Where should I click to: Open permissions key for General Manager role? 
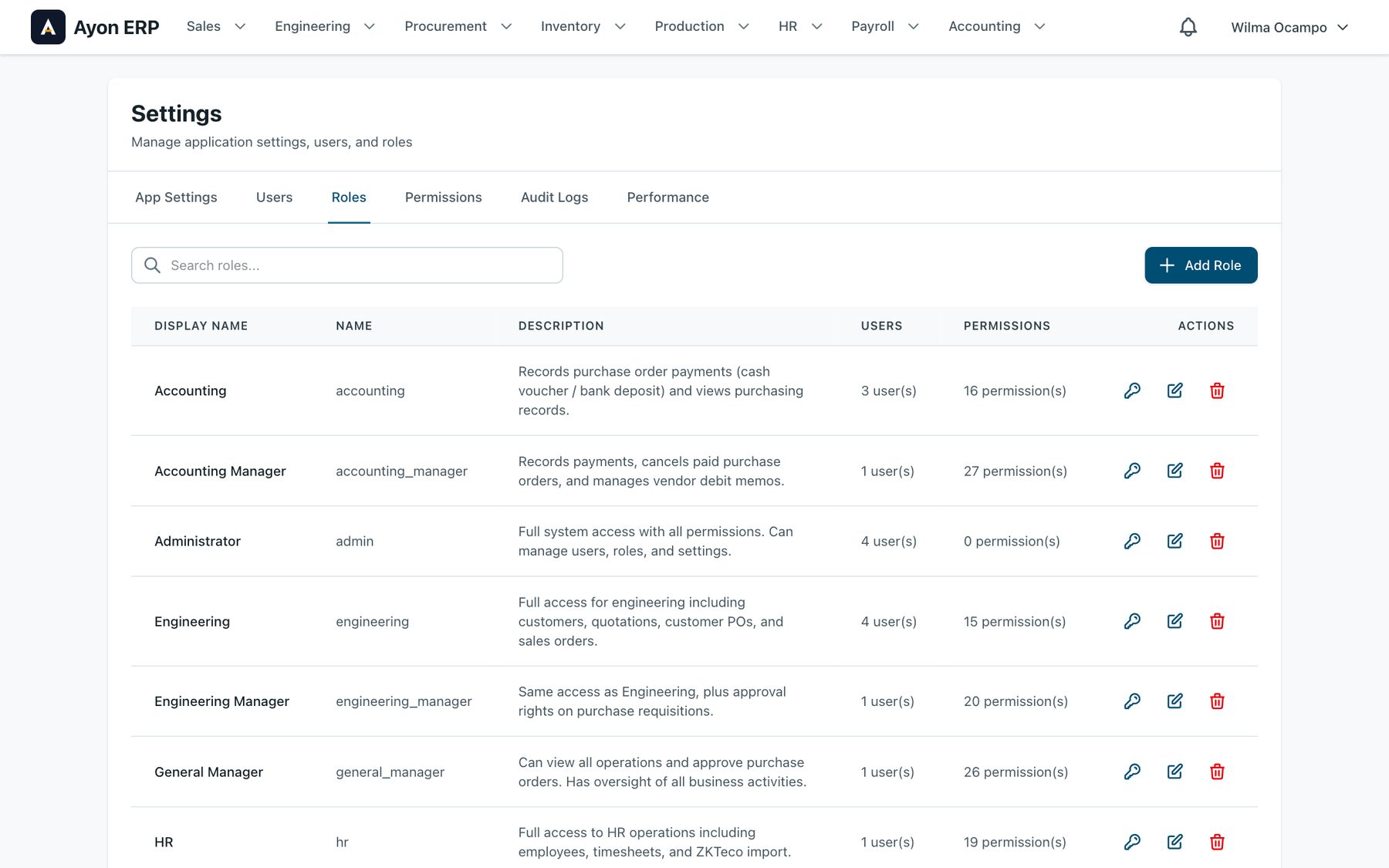1132,772
